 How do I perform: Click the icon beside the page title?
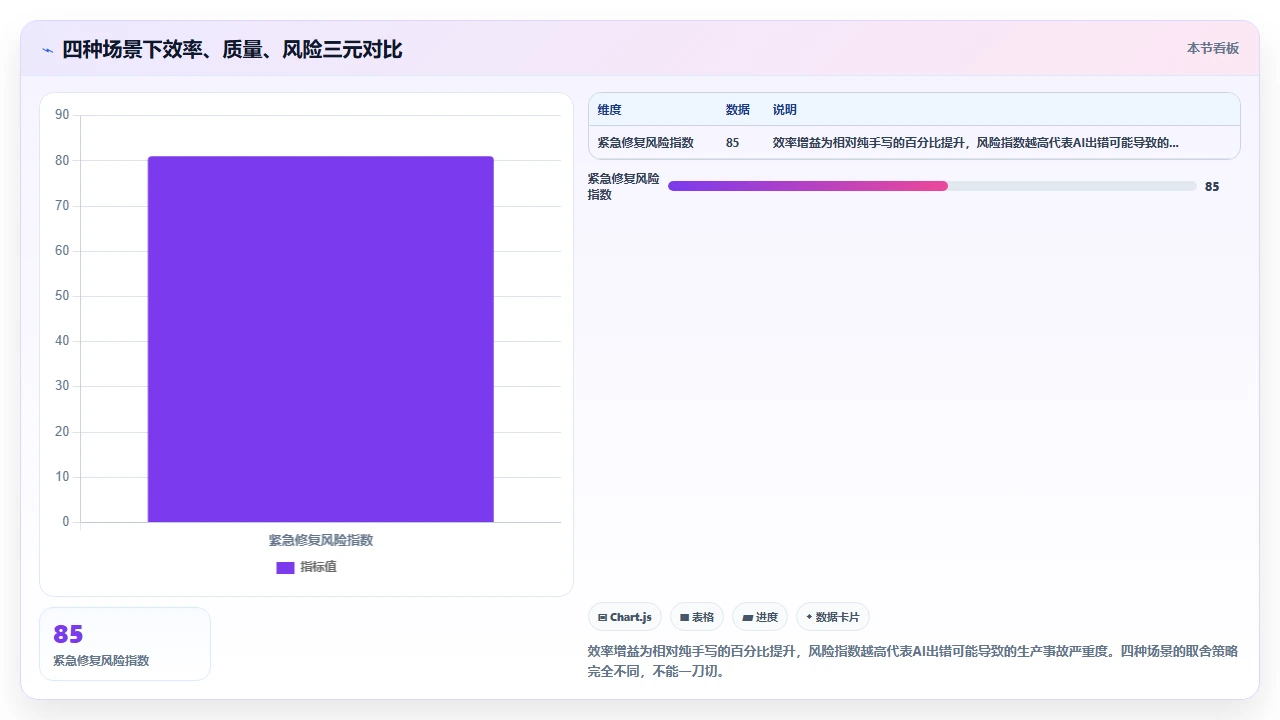click(47, 50)
